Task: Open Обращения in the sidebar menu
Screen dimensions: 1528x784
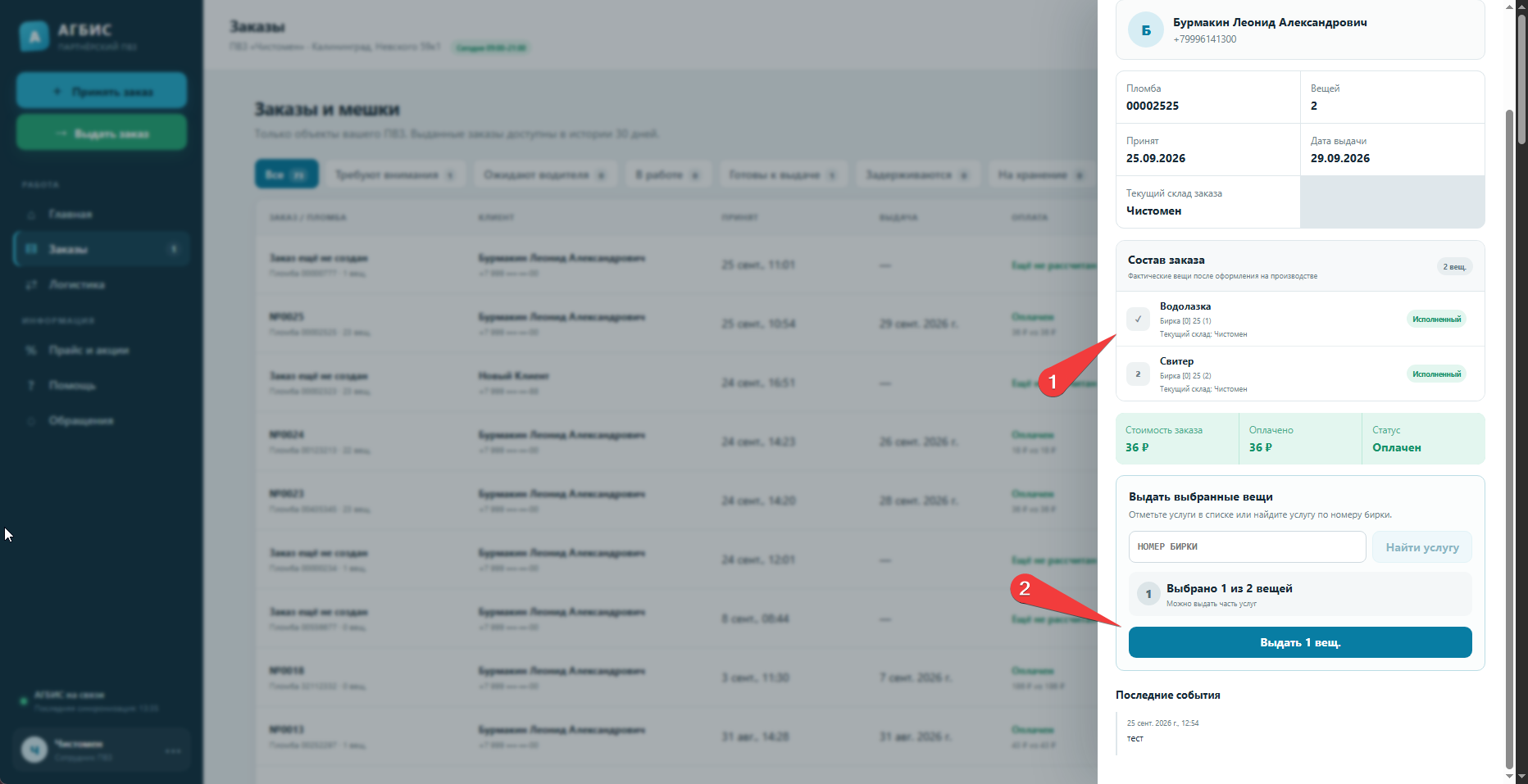Action: tap(102, 420)
